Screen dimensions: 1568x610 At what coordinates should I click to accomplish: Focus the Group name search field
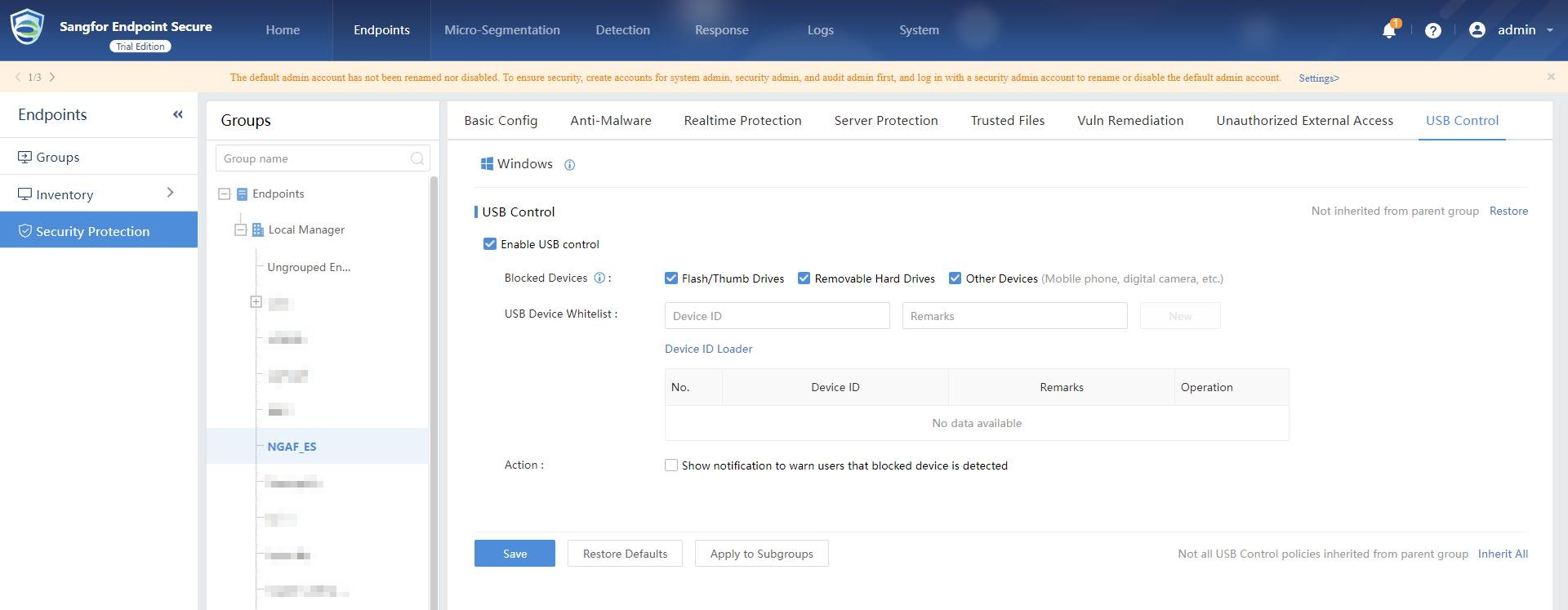323,158
